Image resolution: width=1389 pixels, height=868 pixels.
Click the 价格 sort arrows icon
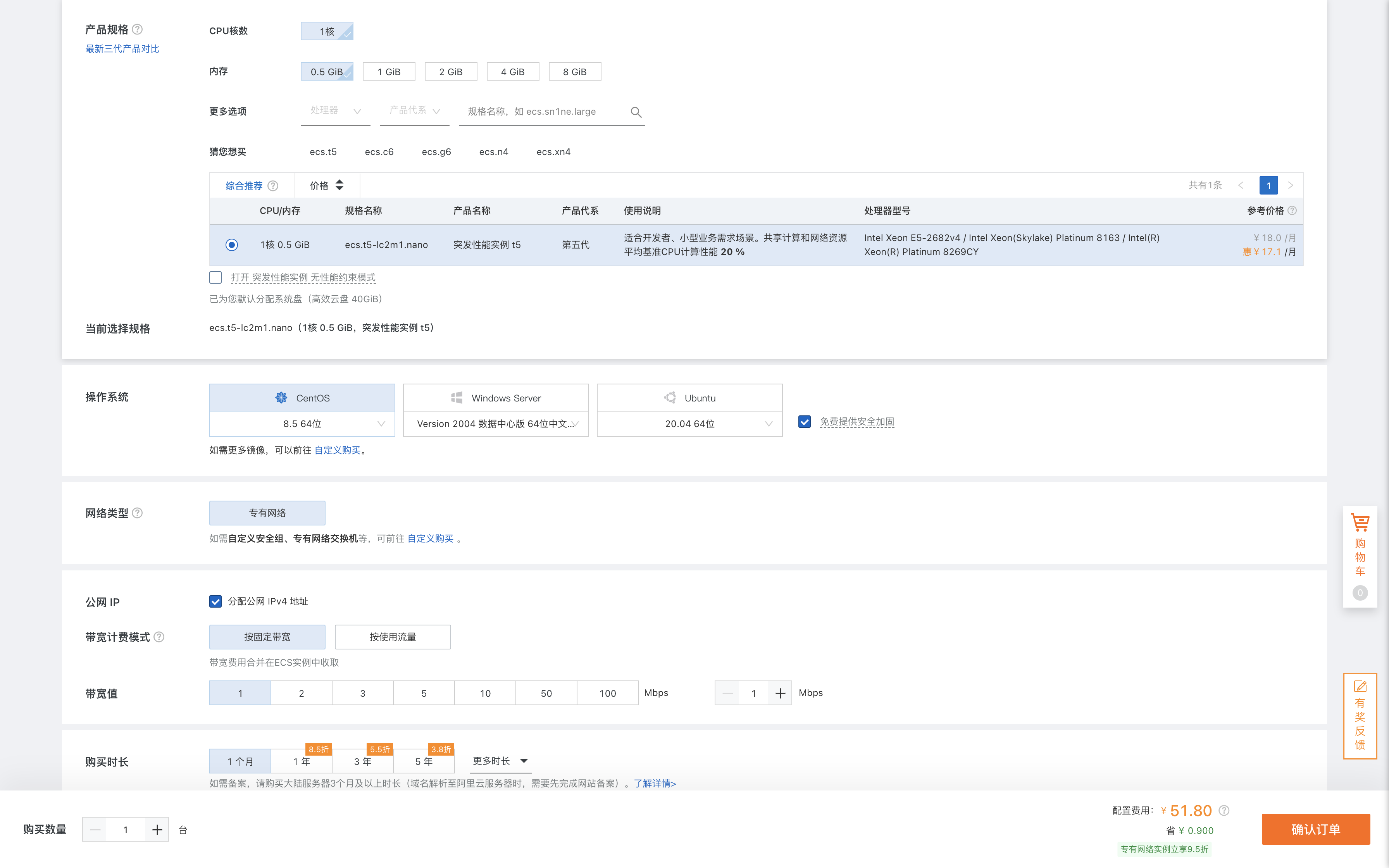coord(340,185)
